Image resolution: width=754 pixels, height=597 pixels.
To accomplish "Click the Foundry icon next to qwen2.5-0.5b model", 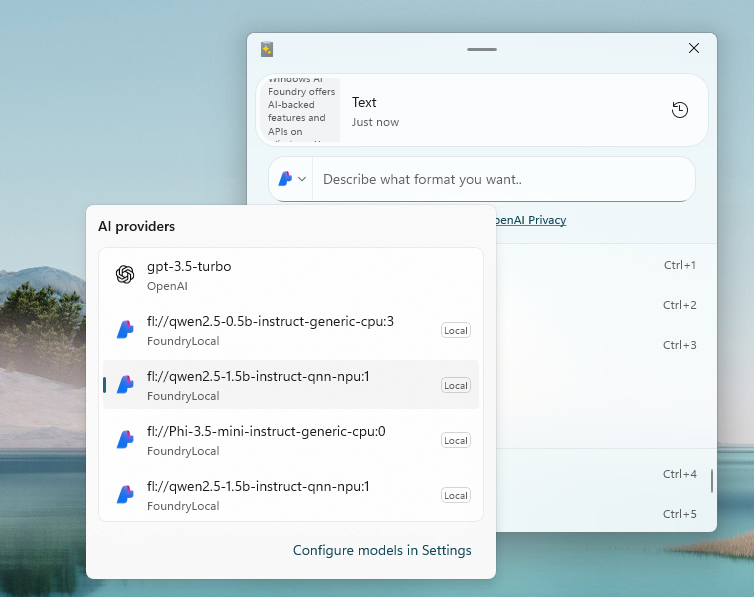I will [x=125, y=330].
